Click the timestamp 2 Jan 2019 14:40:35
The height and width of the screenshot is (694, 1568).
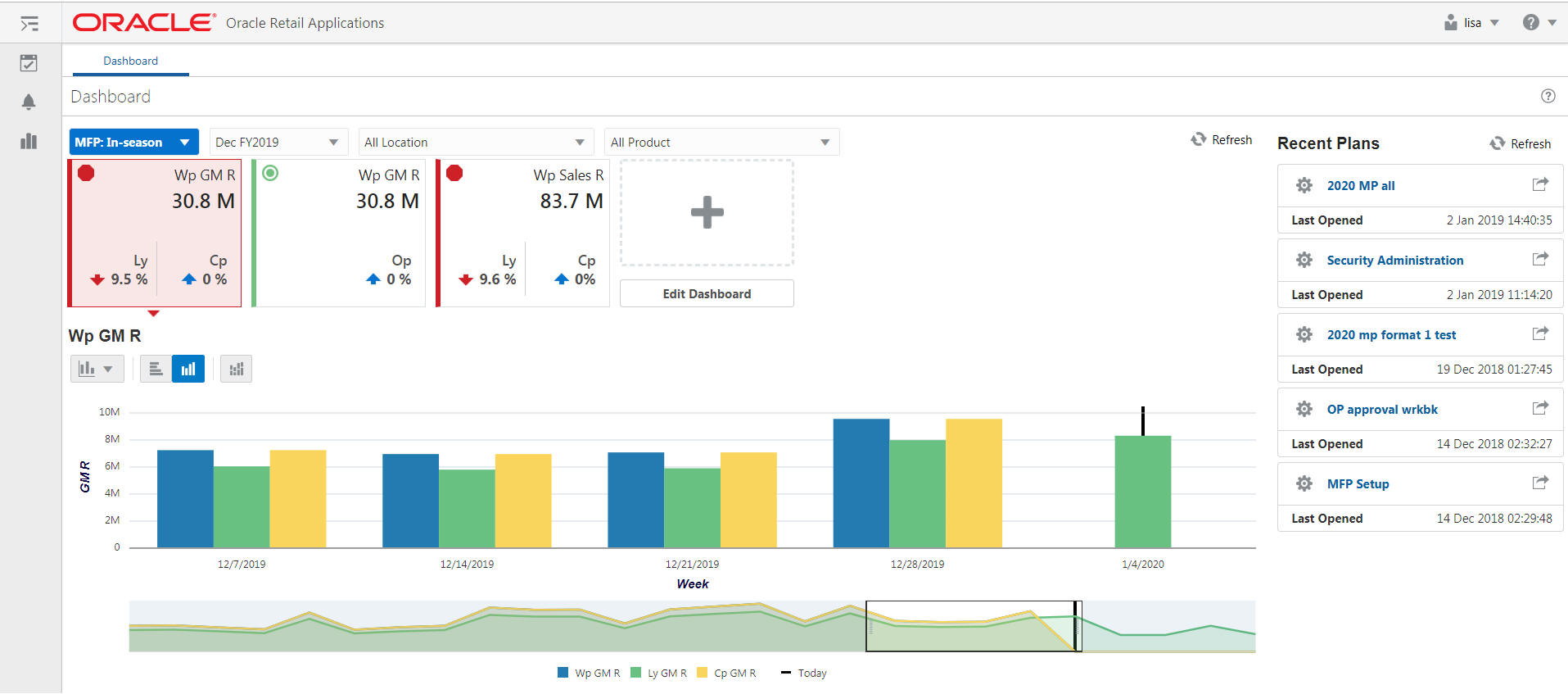1499,220
